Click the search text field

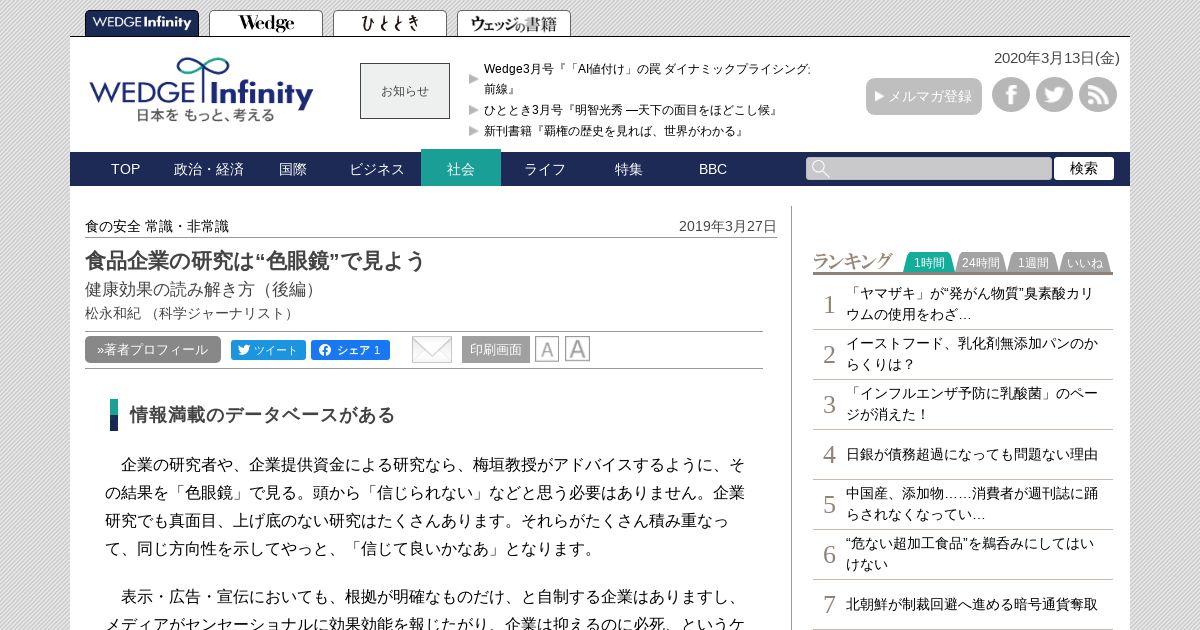[929, 169]
